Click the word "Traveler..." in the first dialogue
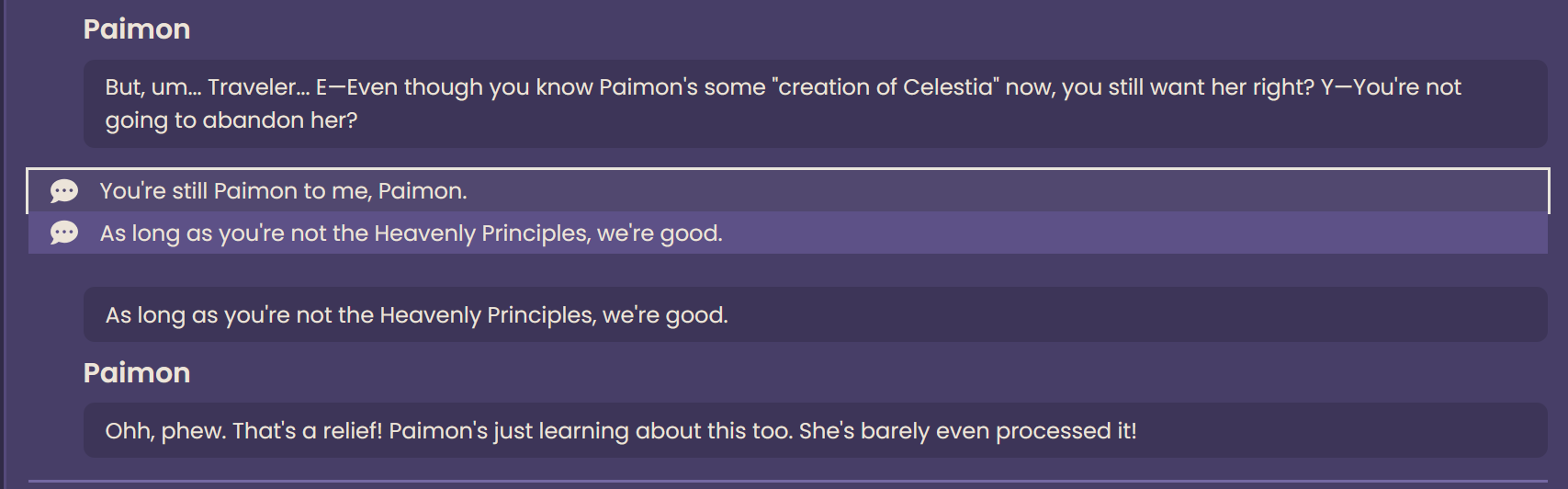Screen dimensions: 1568x489 (259, 87)
